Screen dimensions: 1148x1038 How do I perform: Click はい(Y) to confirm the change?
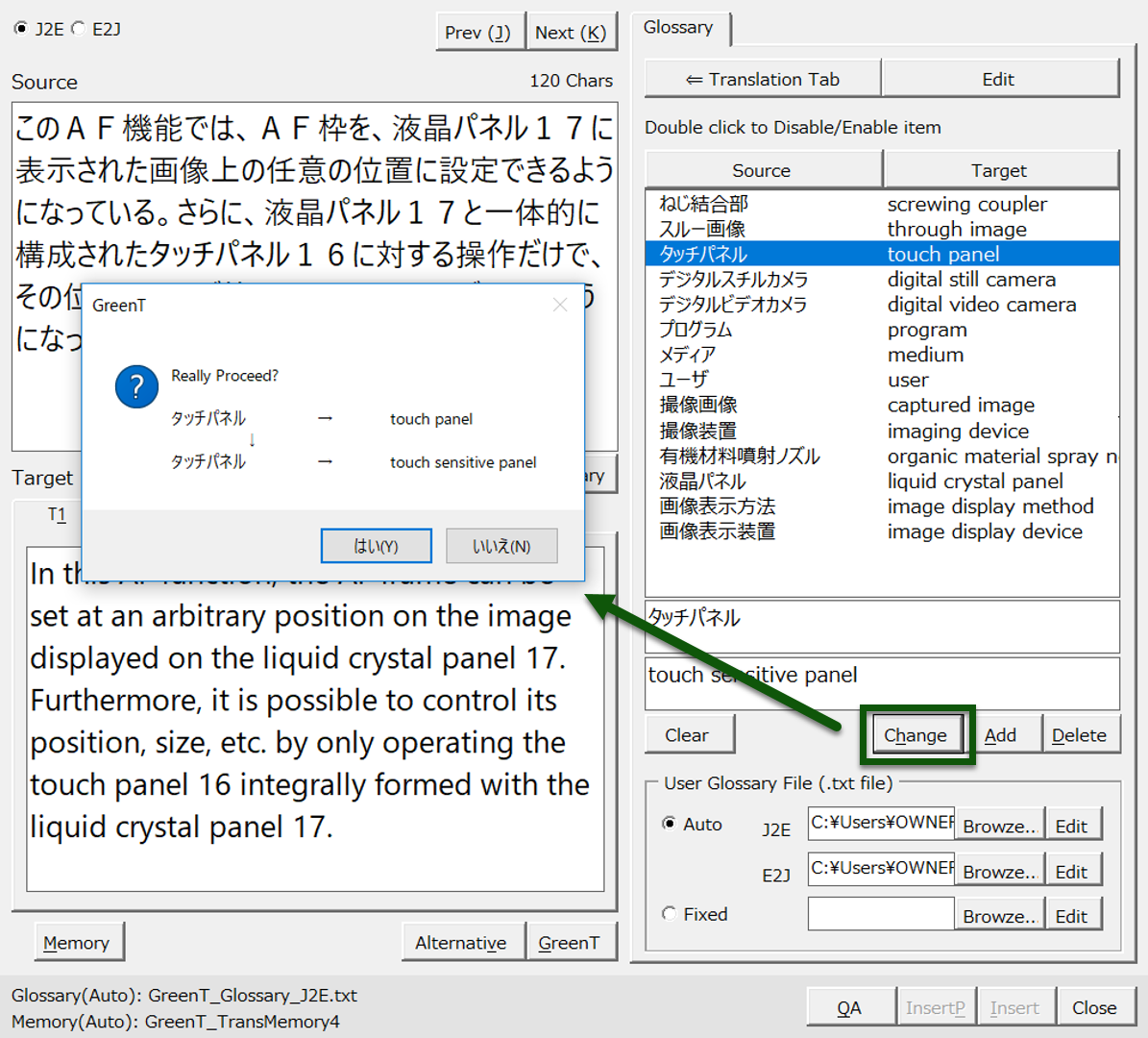[x=376, y=546]
